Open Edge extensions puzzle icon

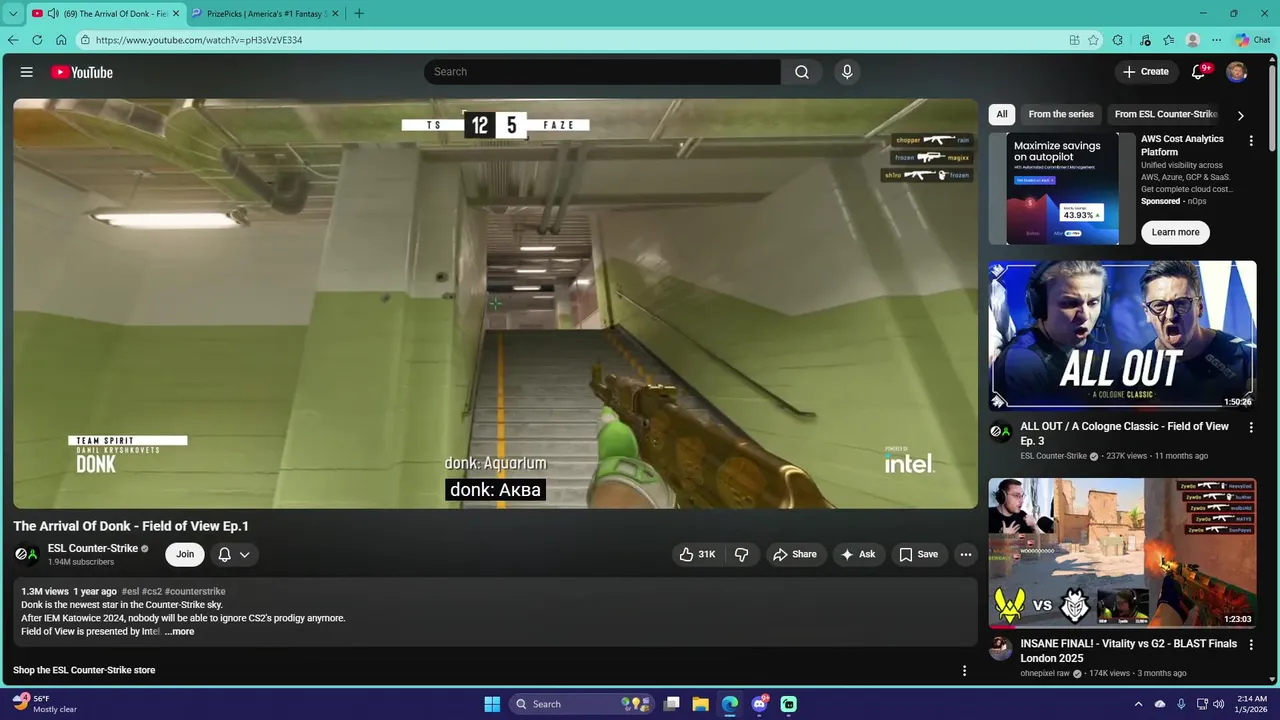coord(1118,40)
